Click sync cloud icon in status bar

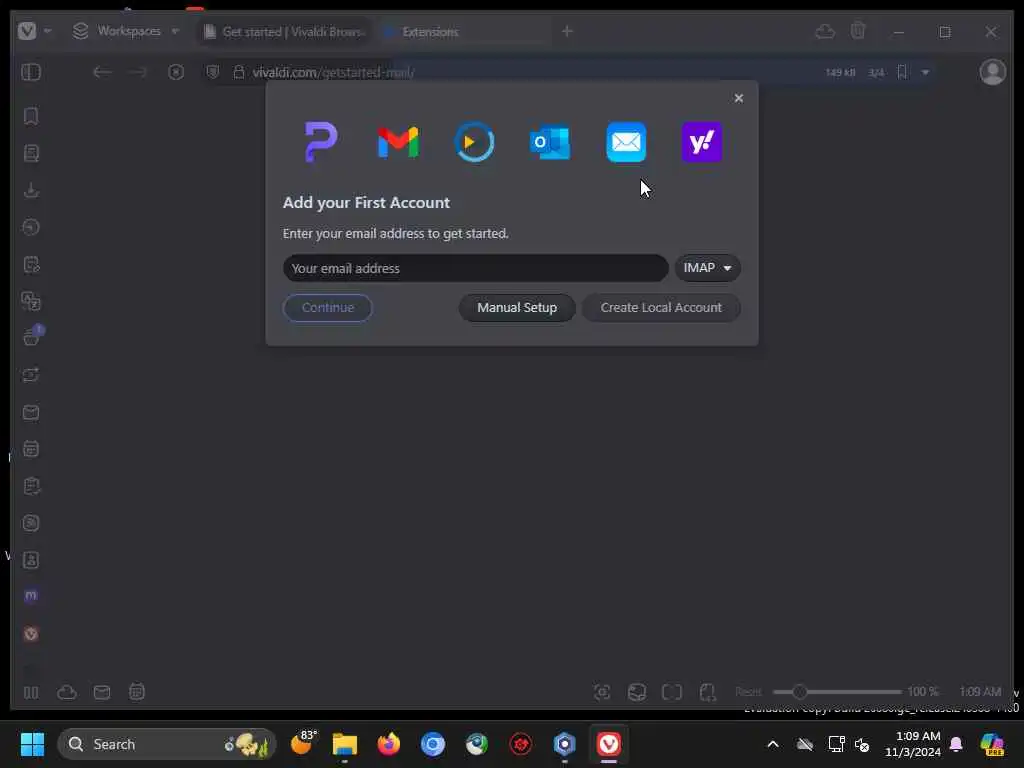click(x=67, y=692)
